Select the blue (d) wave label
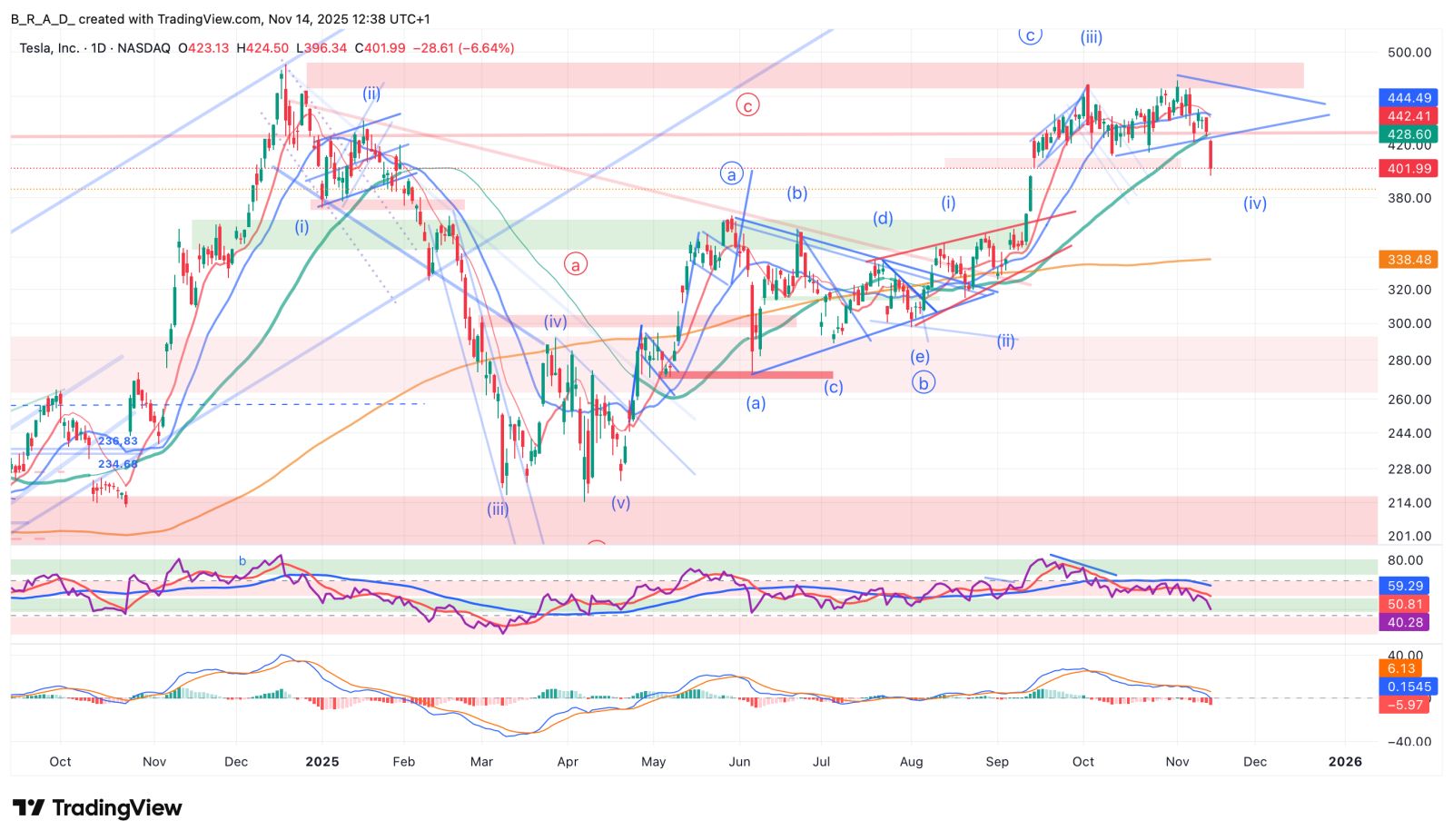The width and height of the screenshot is (1453, 840). [x=883, y=219]
